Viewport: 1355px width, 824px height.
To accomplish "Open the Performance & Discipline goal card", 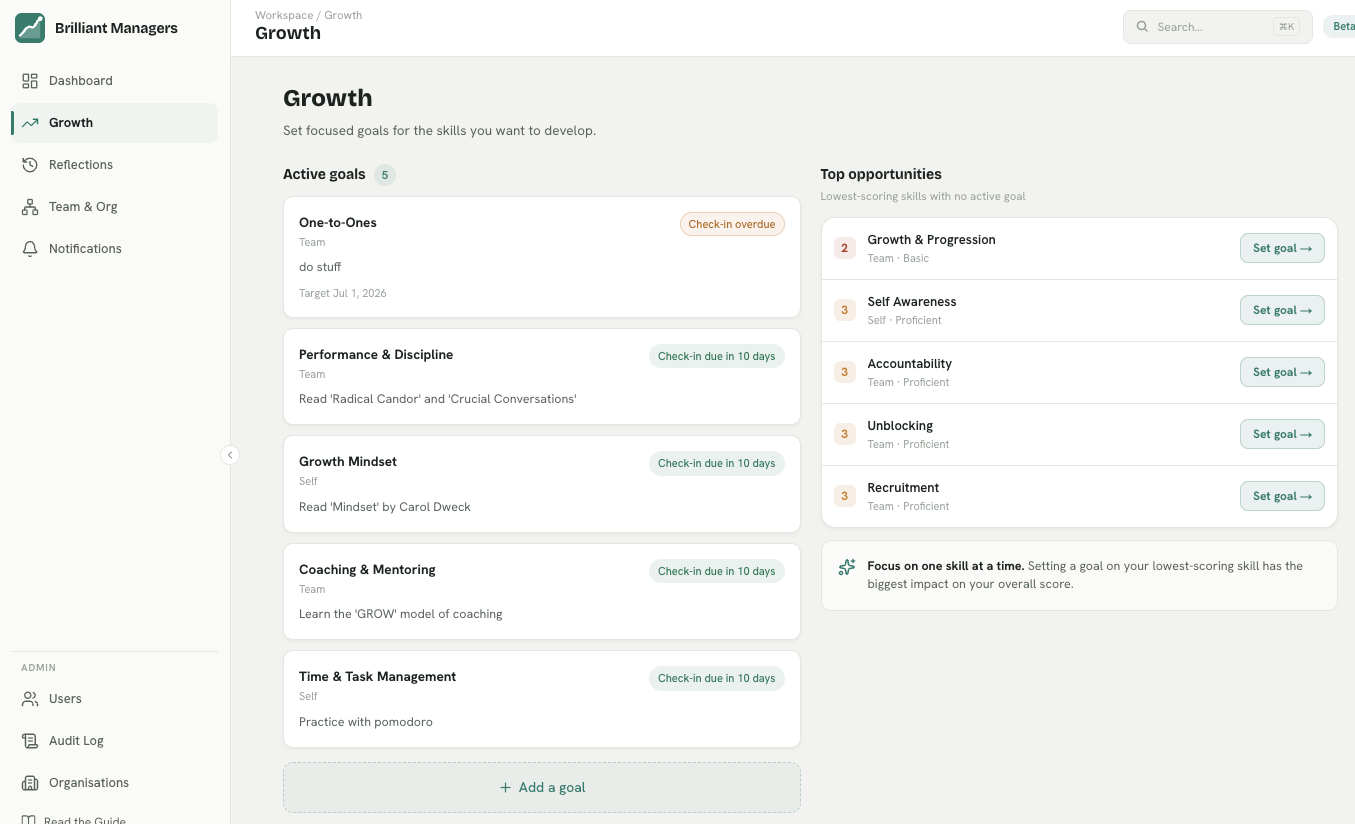I will pyautogui.click(x=542, y=377).
